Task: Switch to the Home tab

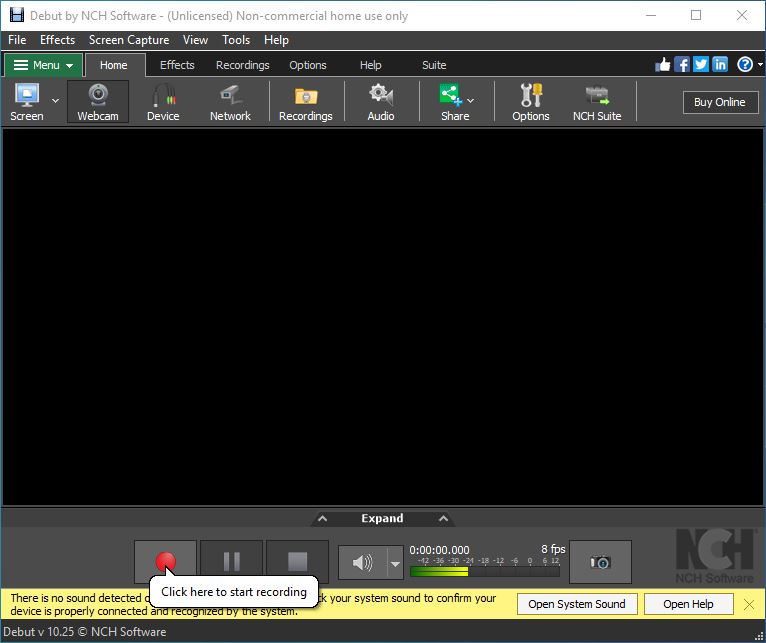Action: click(x=114, y=65)
